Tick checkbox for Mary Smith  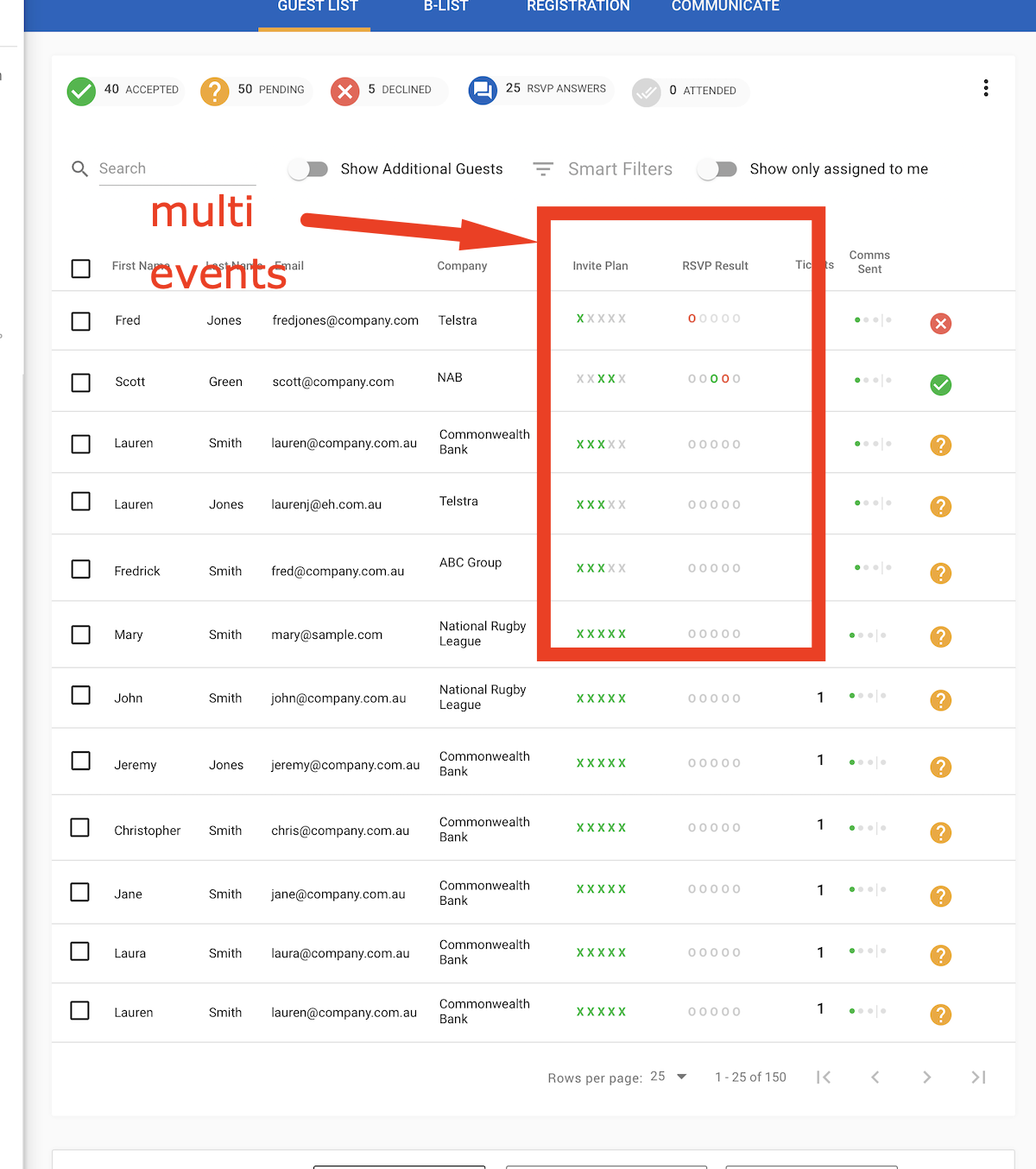point(81,635)
